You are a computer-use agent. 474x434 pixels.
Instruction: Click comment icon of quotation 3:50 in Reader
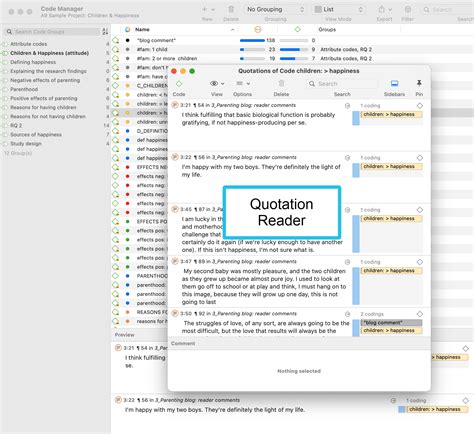click(347, 314)
